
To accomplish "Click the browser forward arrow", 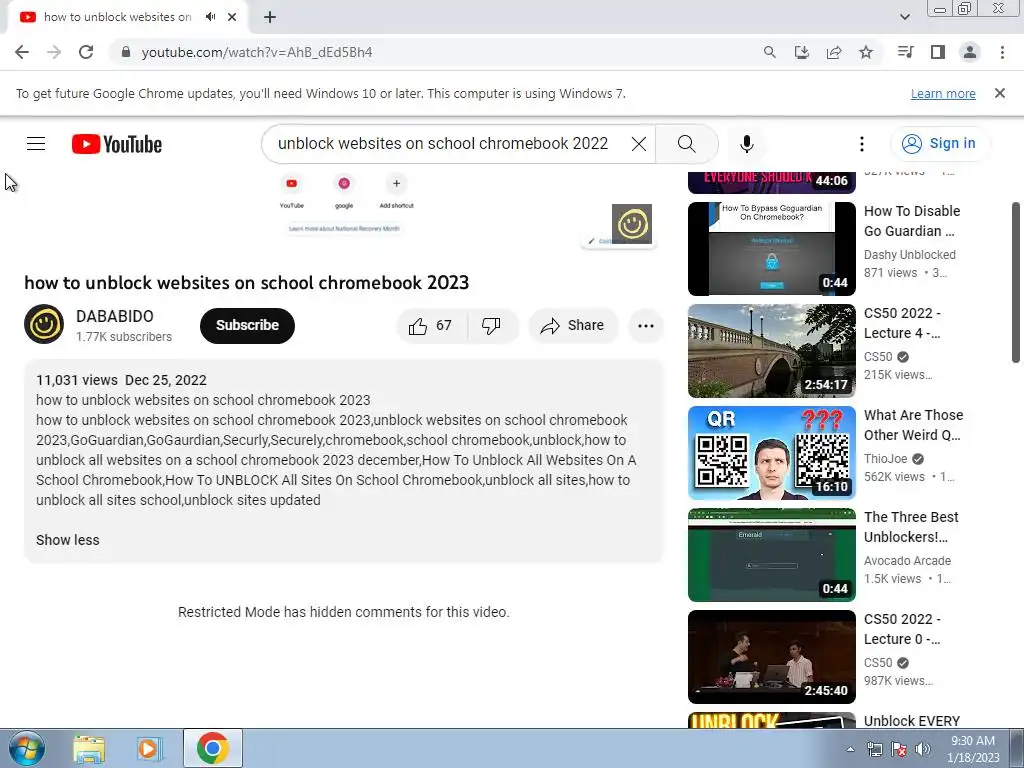I will (54, 52).
